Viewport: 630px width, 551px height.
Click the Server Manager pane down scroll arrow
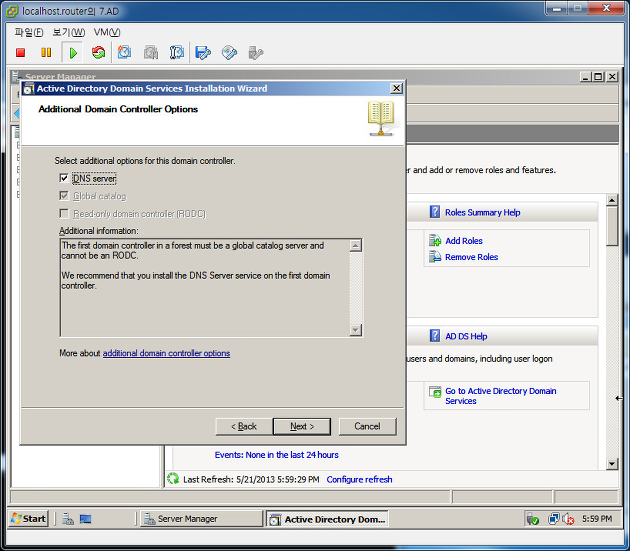pyautogui.click(x=612, y=464)
